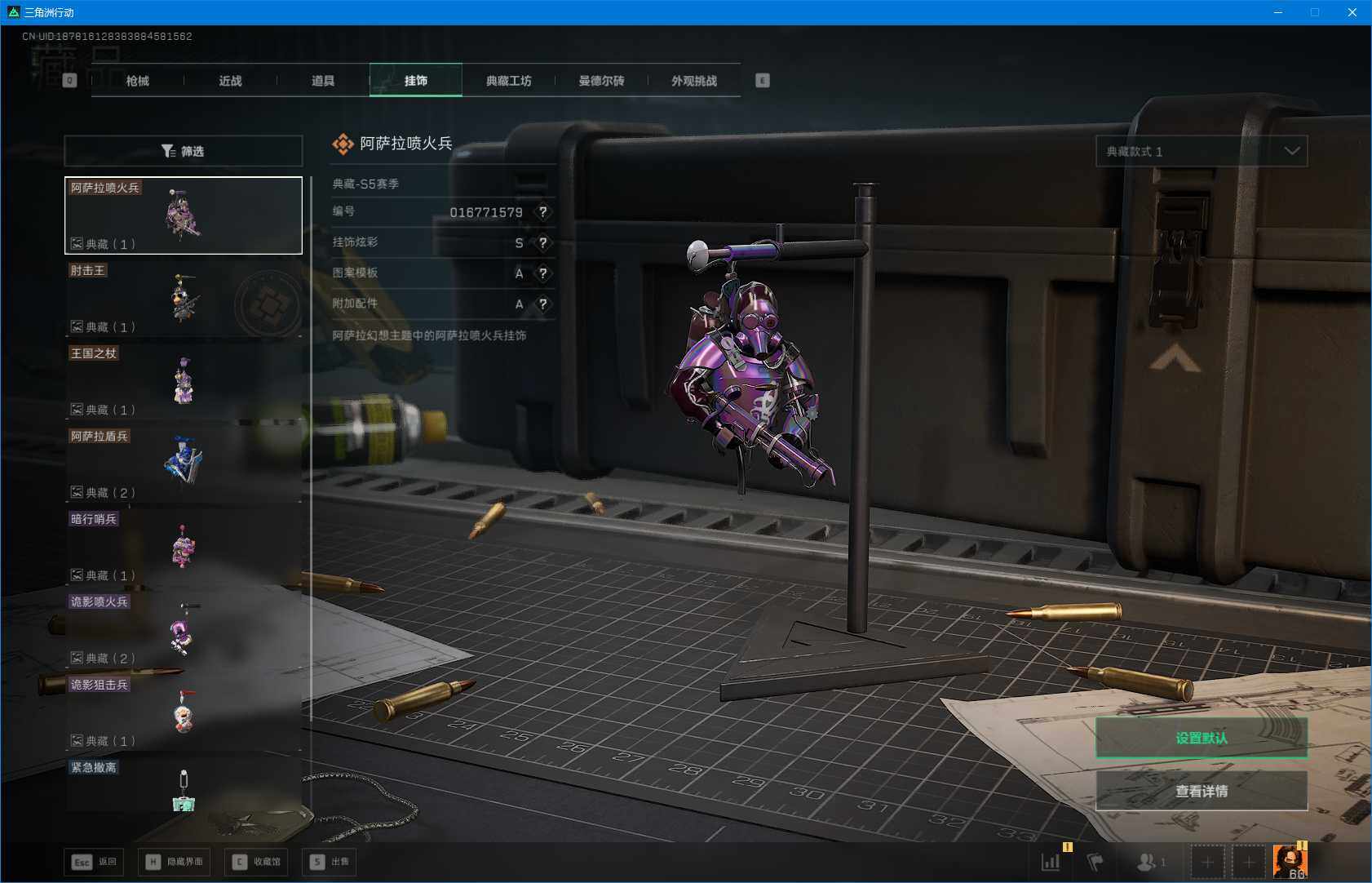Click the charm list vertical scrollbar

(311, 449)
